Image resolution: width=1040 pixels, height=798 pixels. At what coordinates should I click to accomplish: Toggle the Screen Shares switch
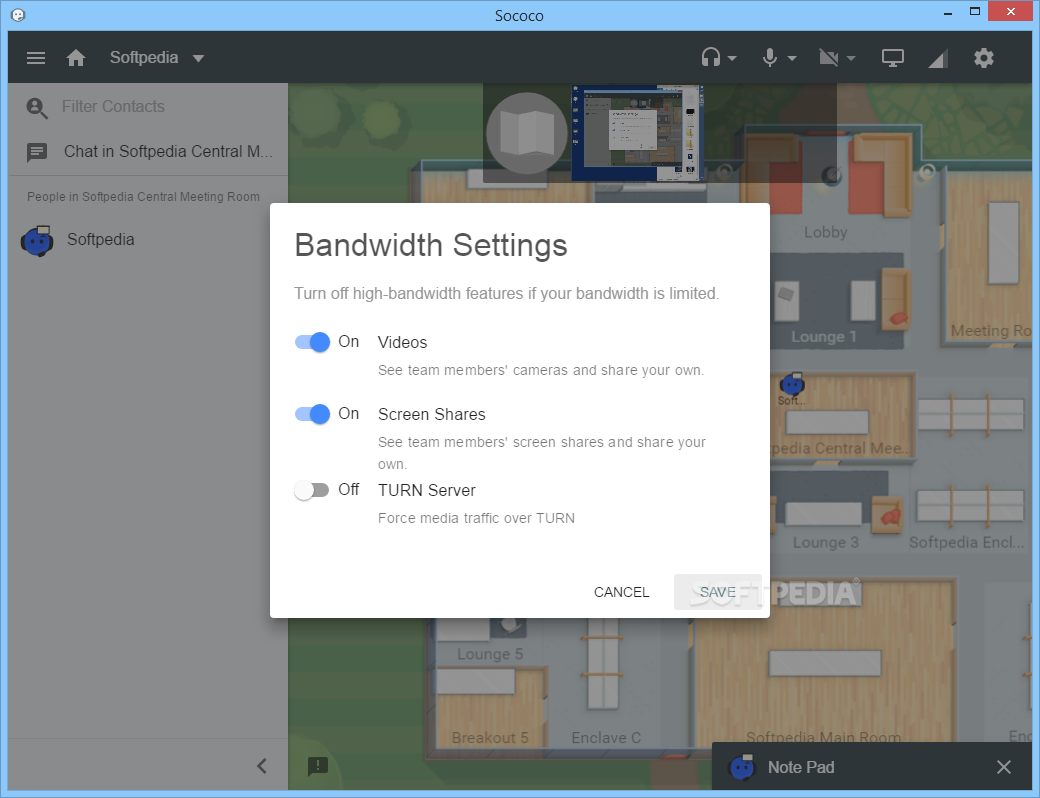point(312,414)
